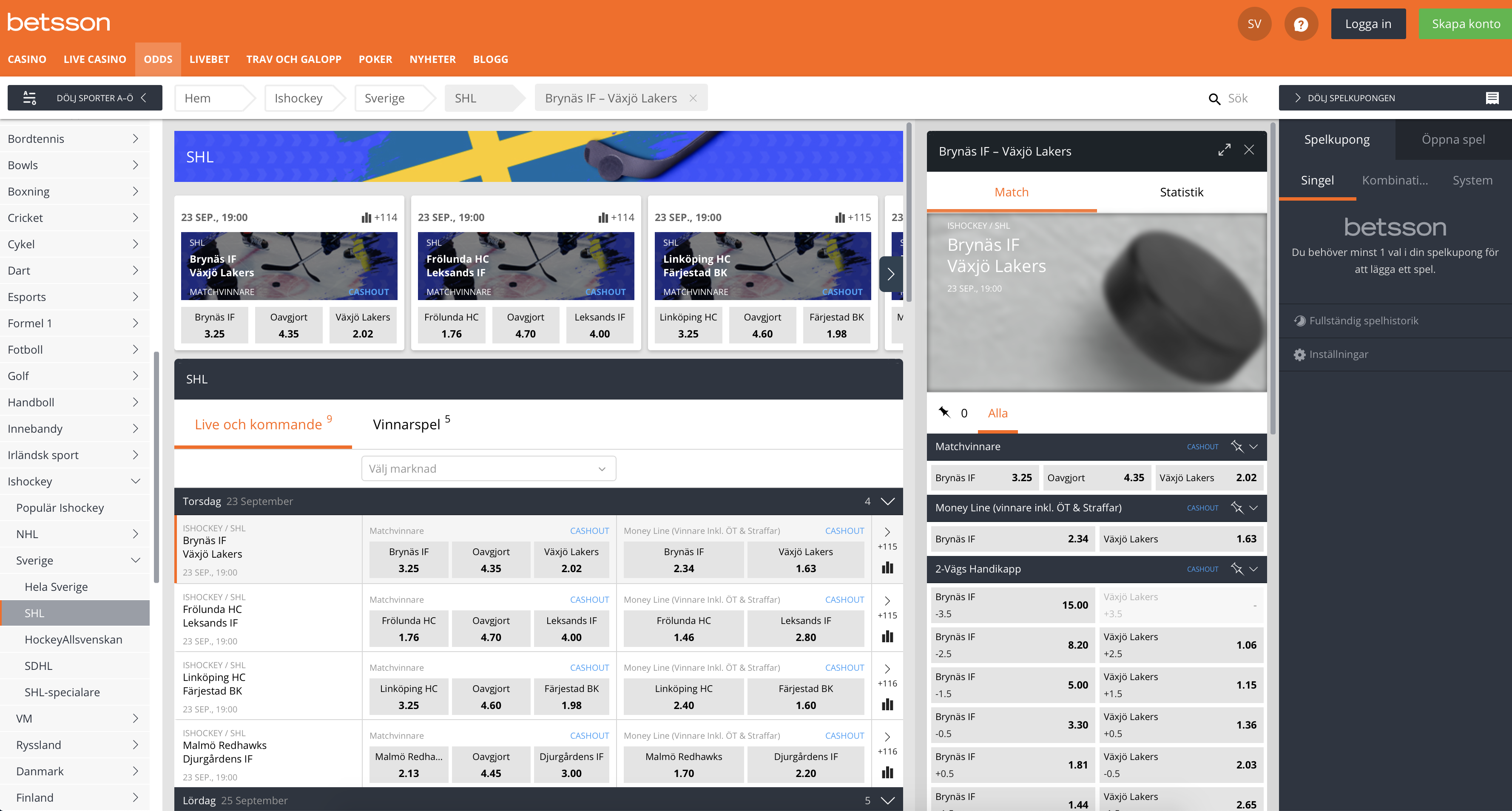The width and height of the screenshot is (1512, 811).
Task: Open Inställningar via the gear icon
Action: tap(1299, 354)
